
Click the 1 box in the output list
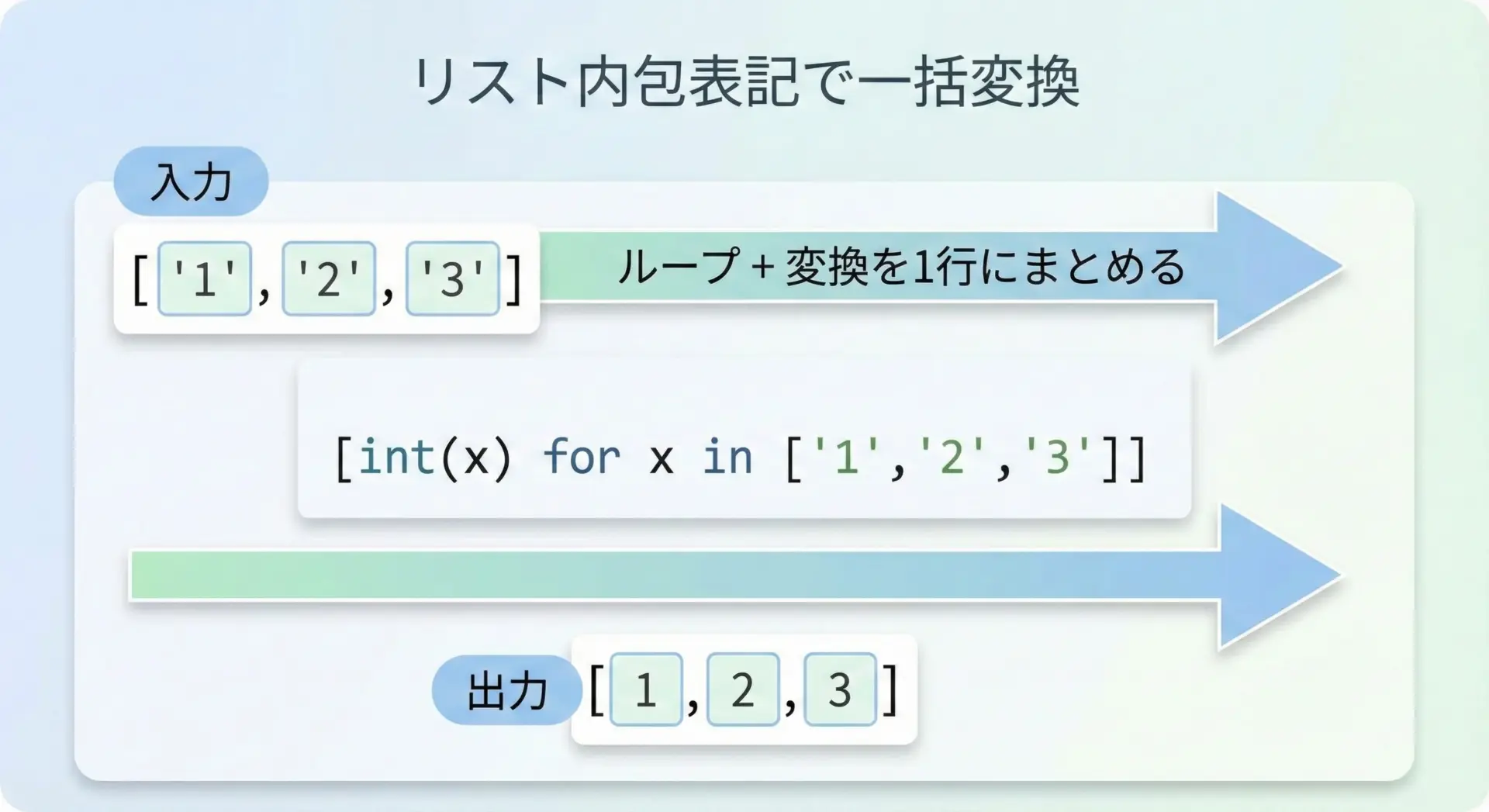pos(646,689)
